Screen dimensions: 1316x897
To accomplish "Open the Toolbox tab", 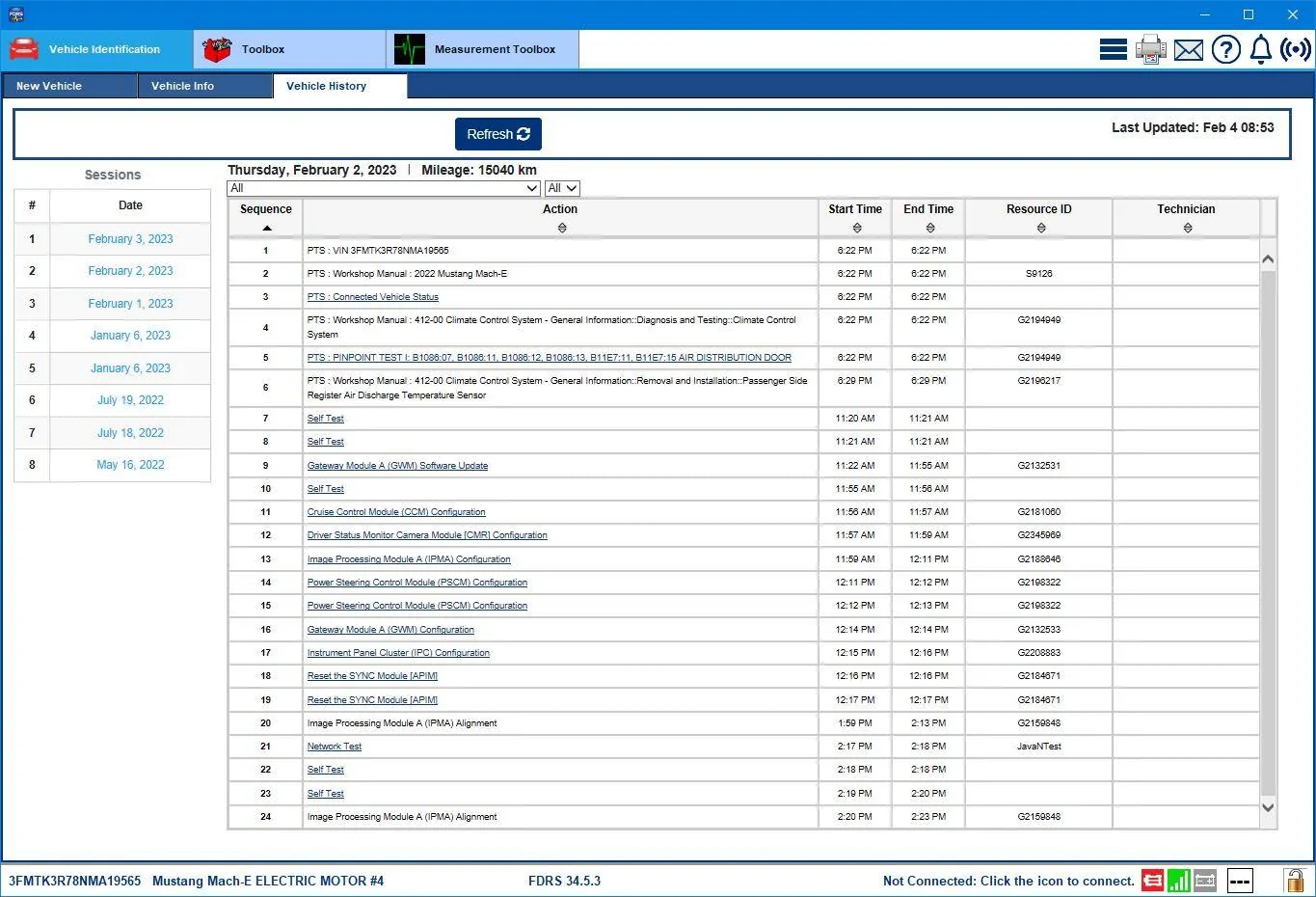I will pos(290,49).
